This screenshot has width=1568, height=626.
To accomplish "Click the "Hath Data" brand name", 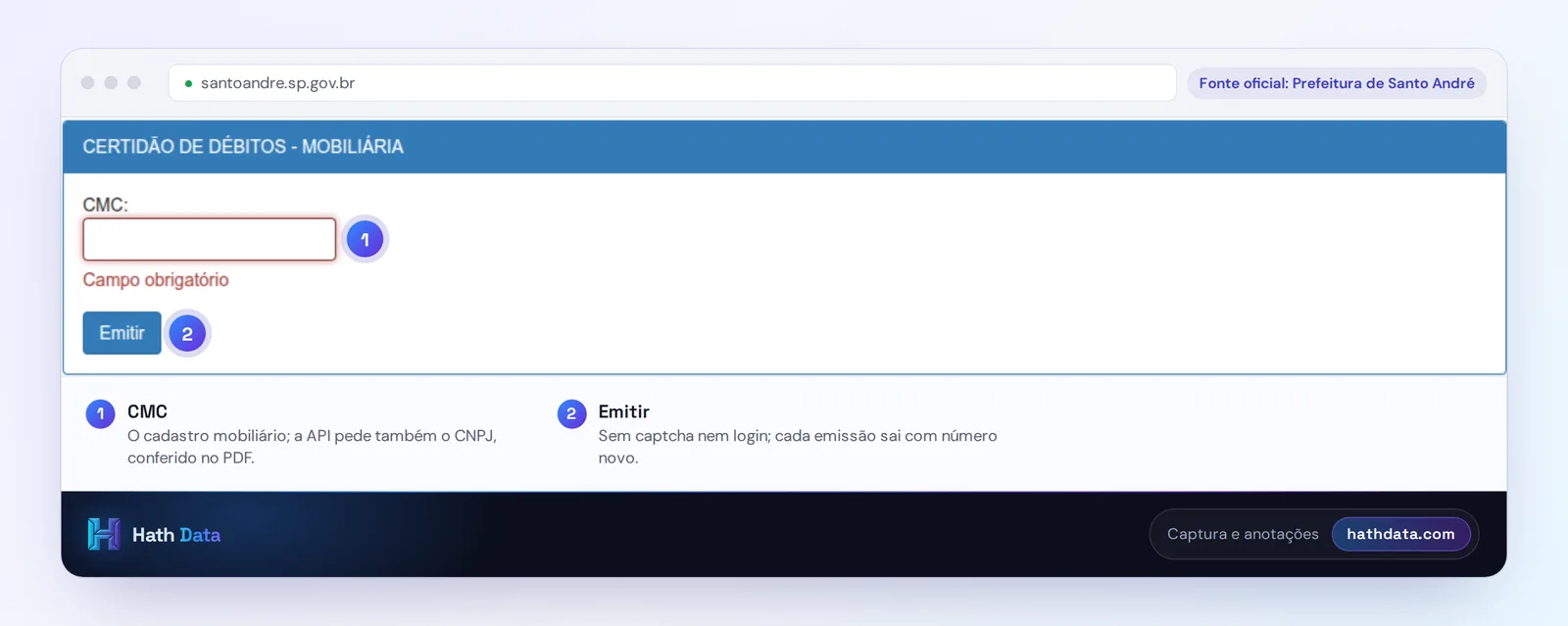I will (176, 535).
